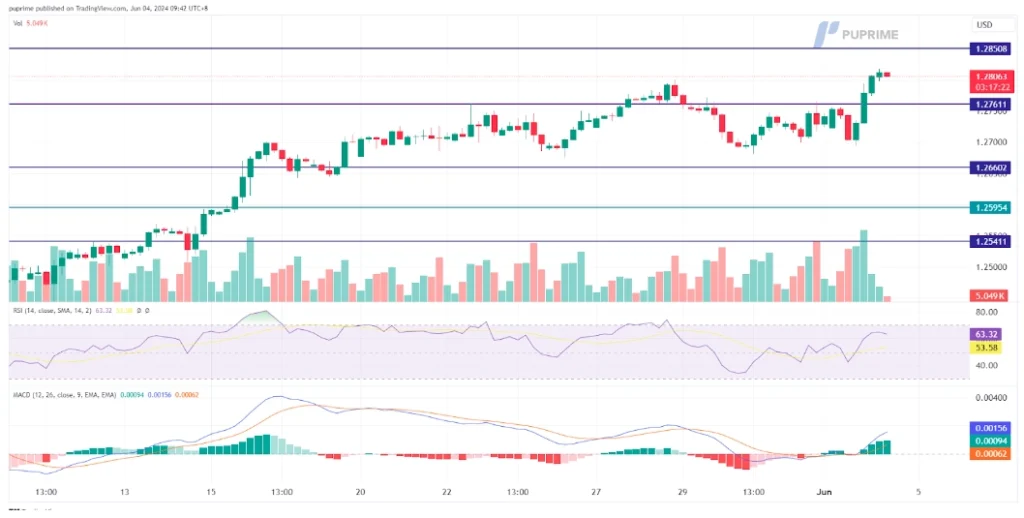Select the 1.25411 price level label

point(990,241)
